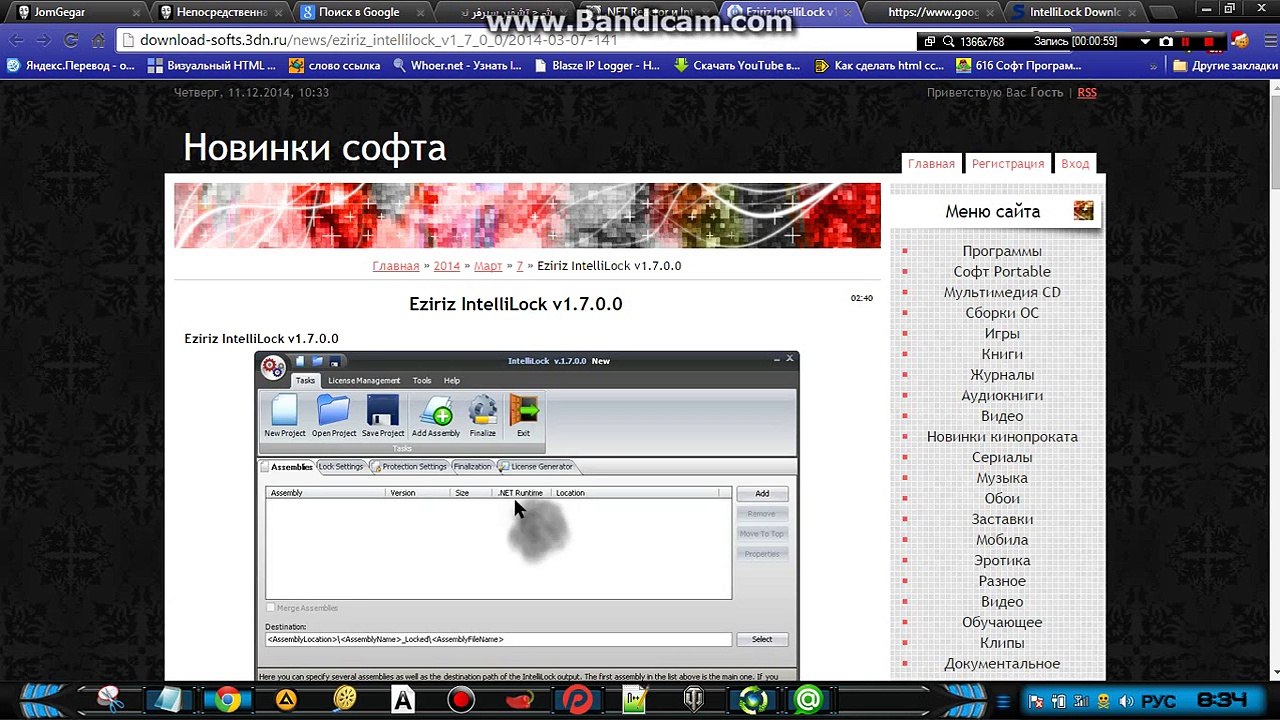Click the РУС language indicator
Screen dimensions: 1280x720
(x=1159, y=701)
